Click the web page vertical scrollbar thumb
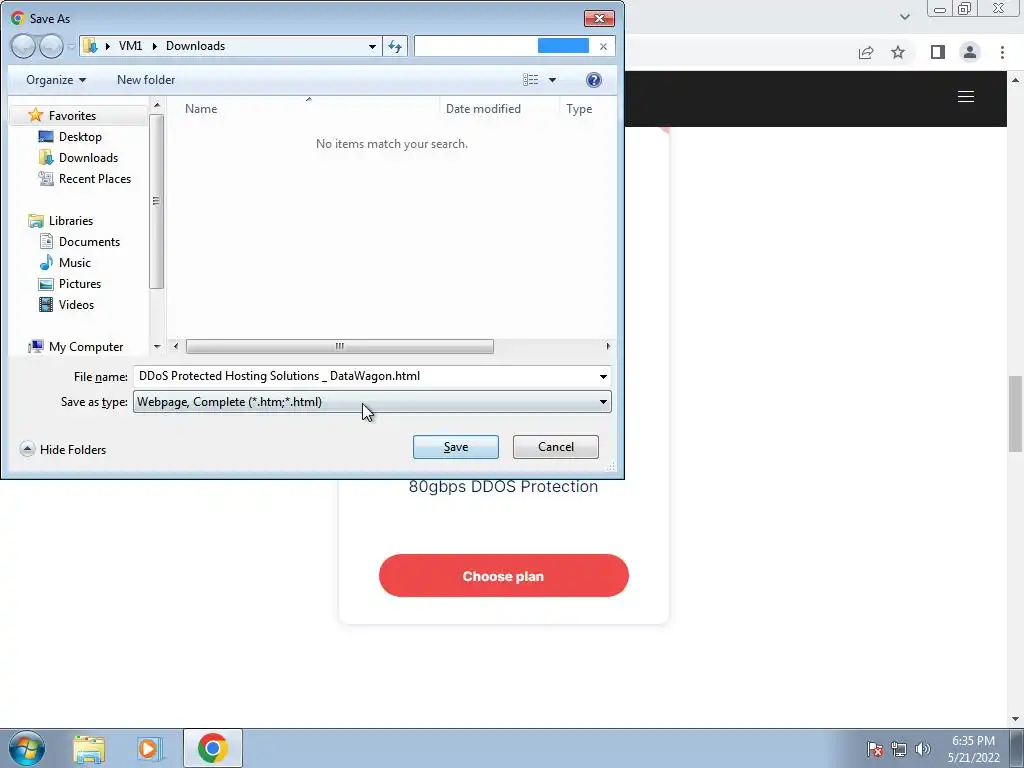This screenshot has height=768, width=1024. 1015,413
